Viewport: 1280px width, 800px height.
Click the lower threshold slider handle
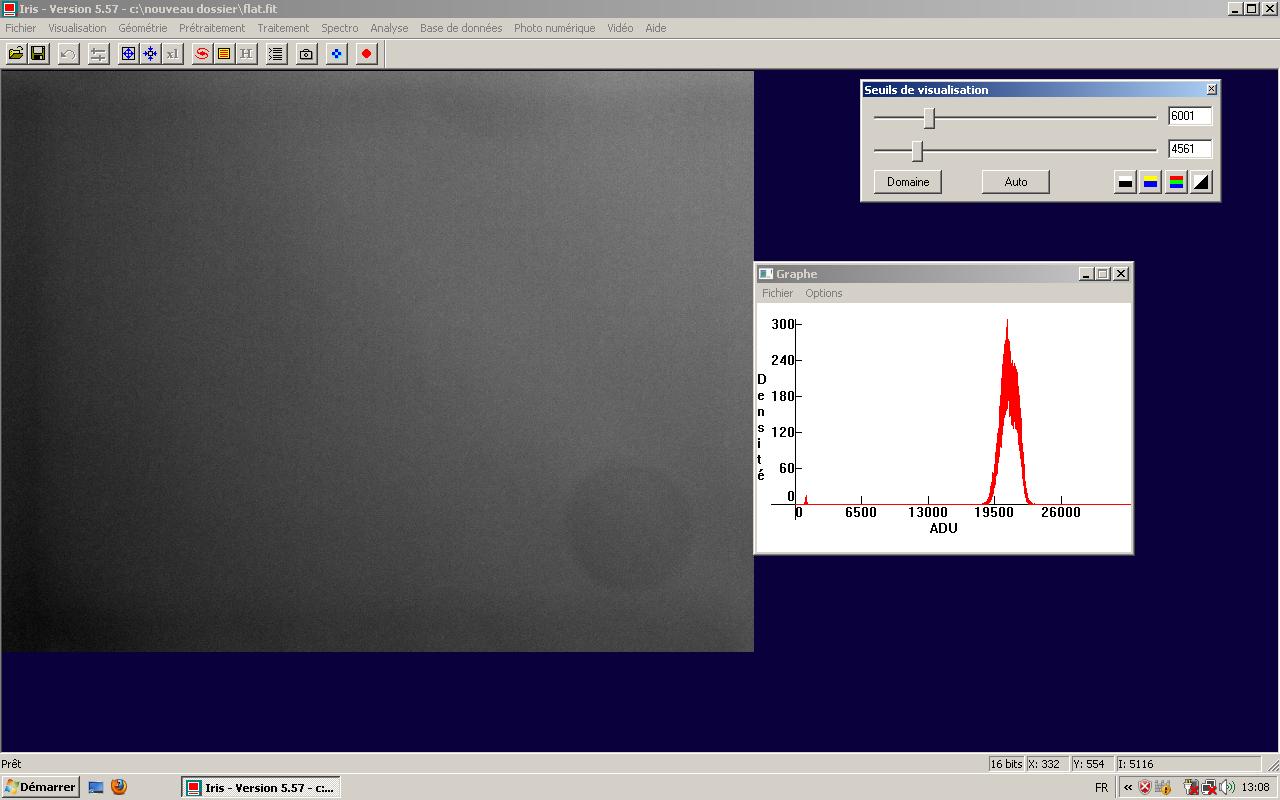tap(917, 151)
